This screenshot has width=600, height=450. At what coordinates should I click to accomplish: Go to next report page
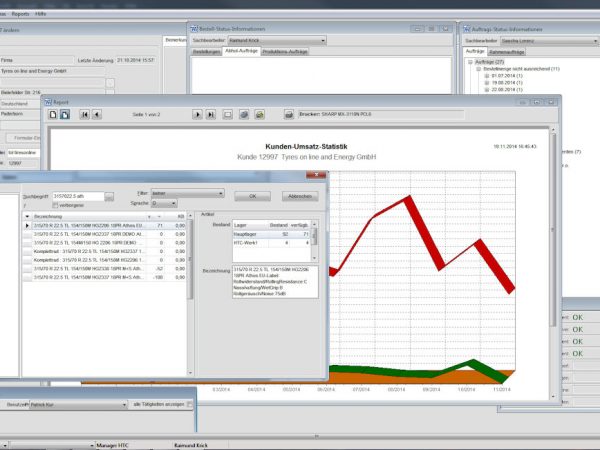point(197,114)
